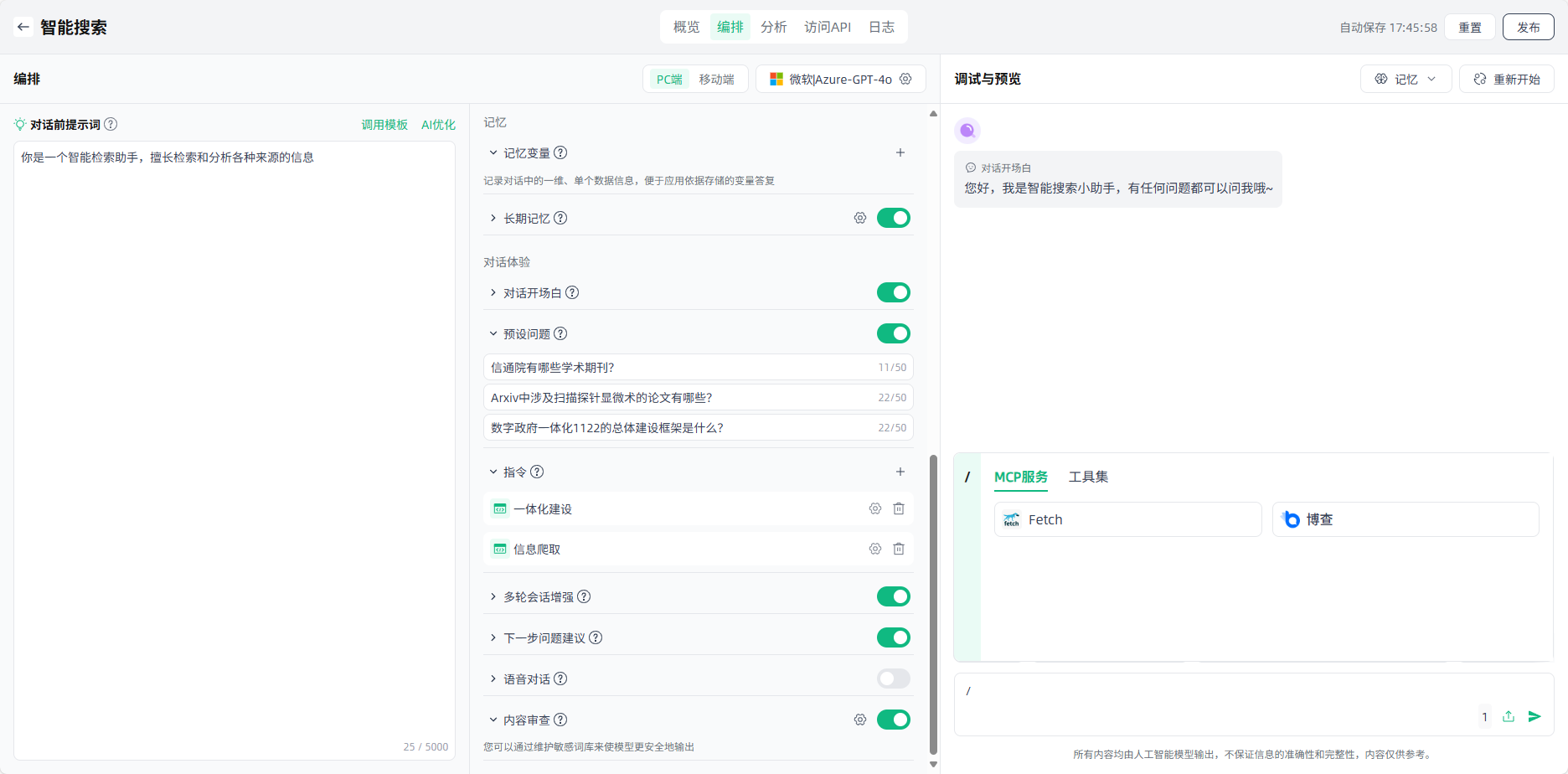Switch preview to PC端
The width and height of the screenshot is (1568, 774).
(669, 79)
